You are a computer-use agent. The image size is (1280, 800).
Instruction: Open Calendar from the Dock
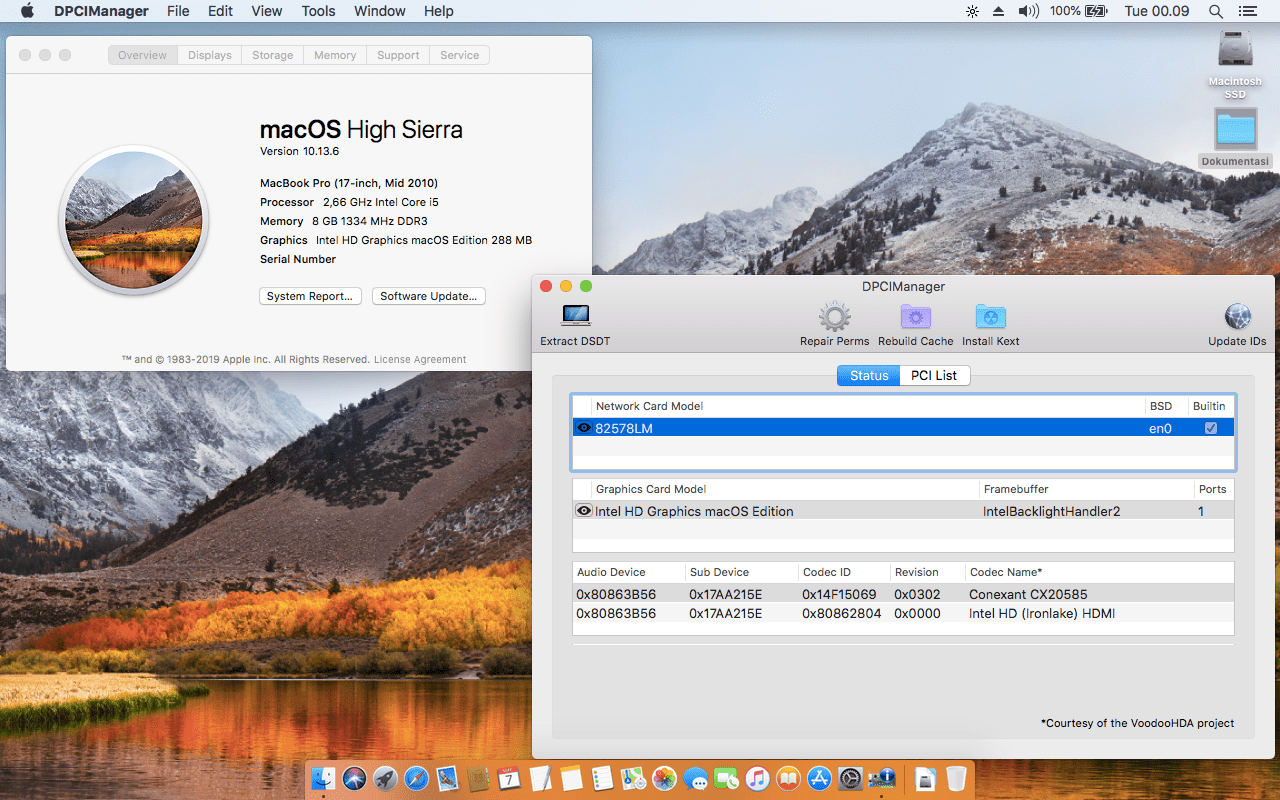click(508, 779)
